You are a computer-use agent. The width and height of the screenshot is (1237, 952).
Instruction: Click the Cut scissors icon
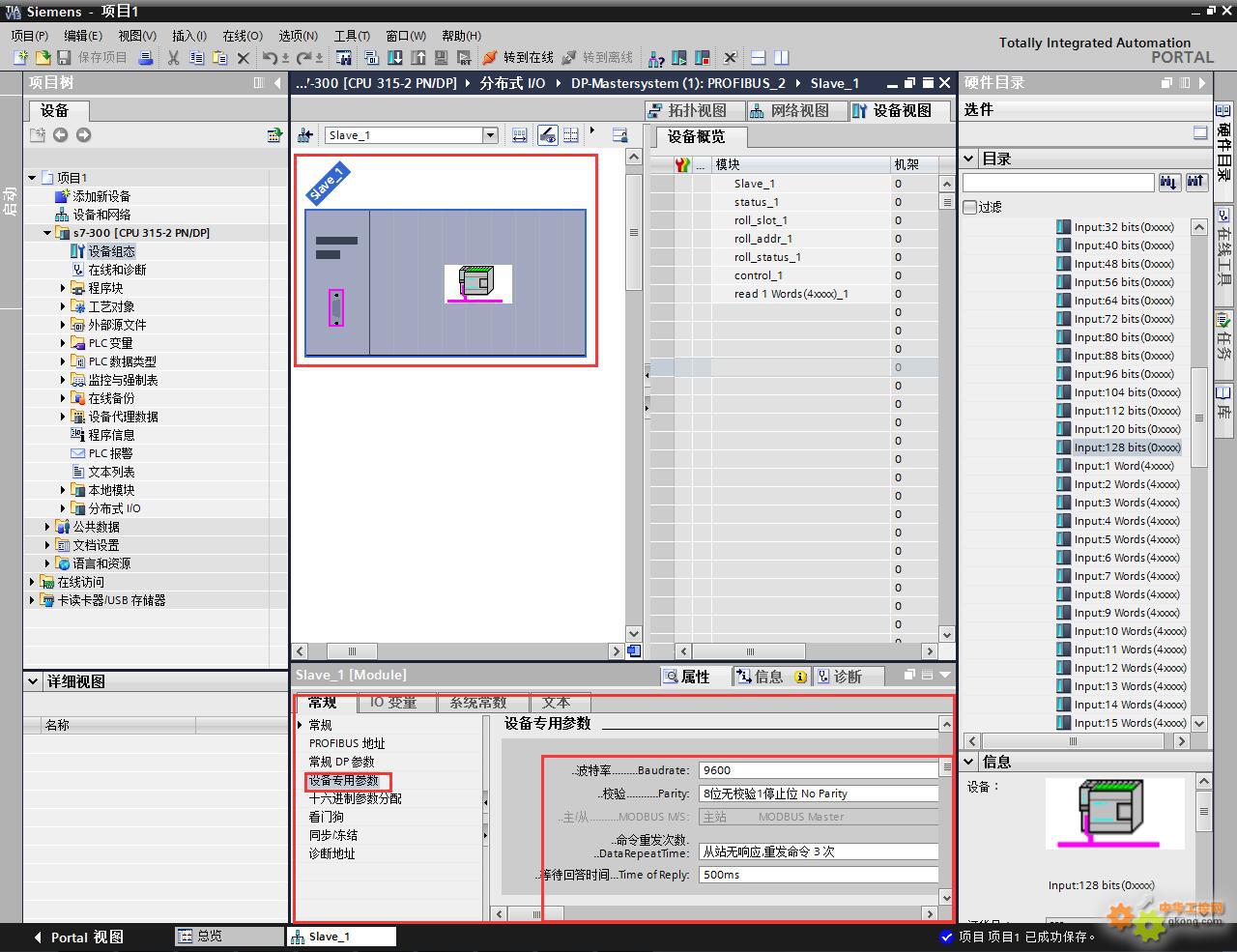point(174,58)
